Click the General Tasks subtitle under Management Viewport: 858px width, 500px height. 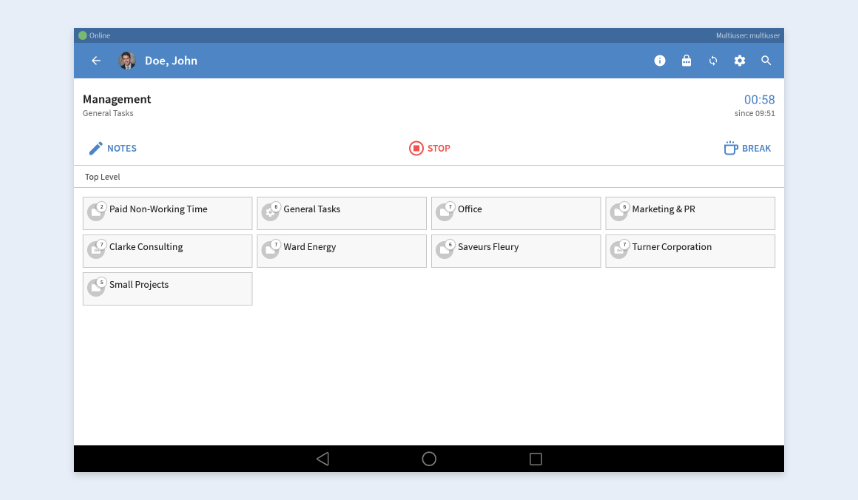[108, 113]
